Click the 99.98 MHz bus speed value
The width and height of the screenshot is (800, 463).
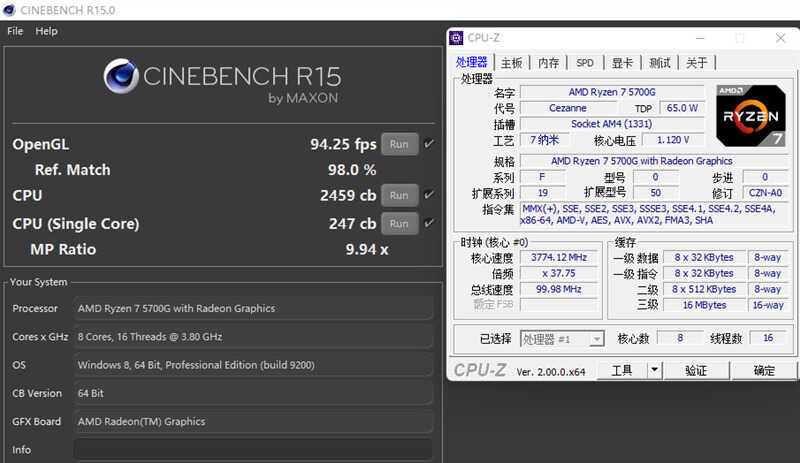(x=559, y=289)
